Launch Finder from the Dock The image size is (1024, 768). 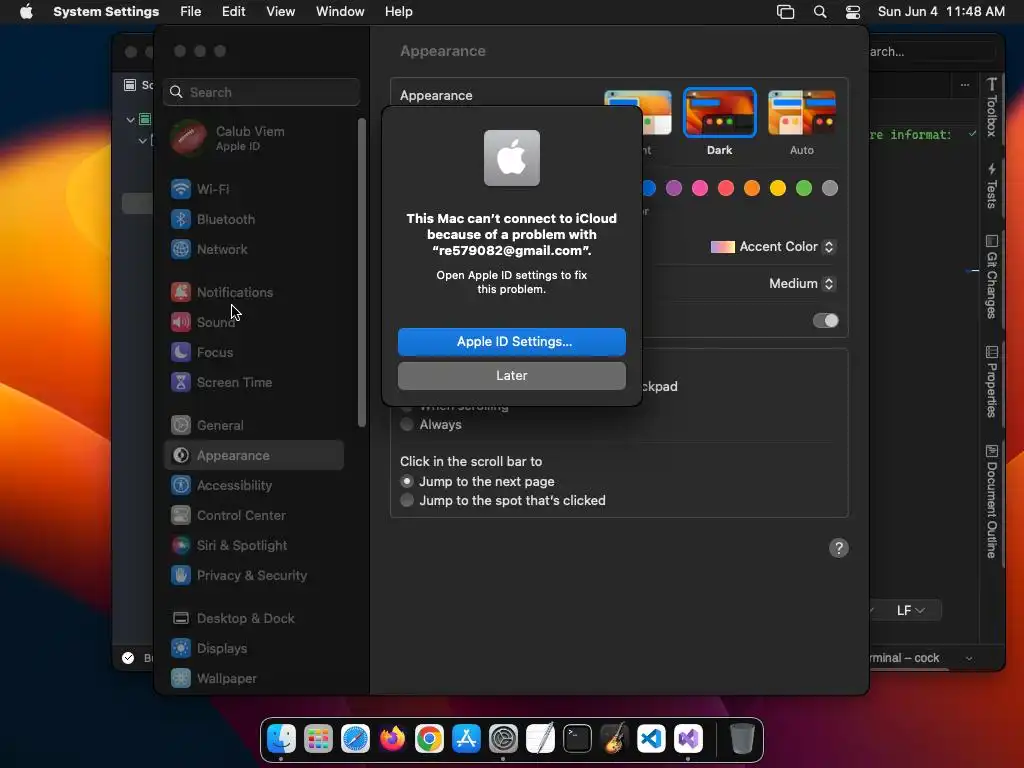tap(281, 739)
